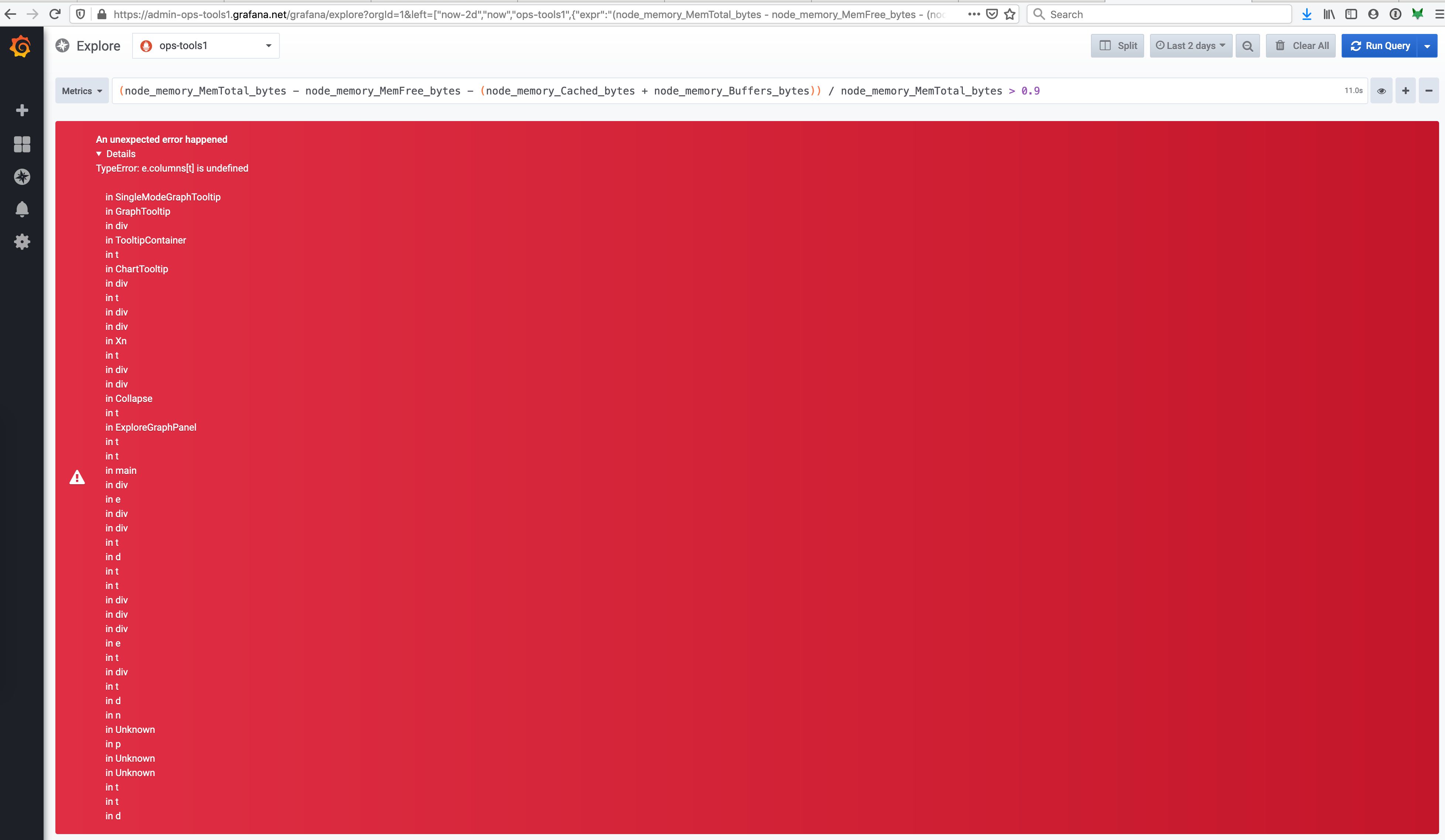Screen dimensions: 1445x840
Task: Click the zoom out magnifier in toolbar
Action: pos(1248,45)
